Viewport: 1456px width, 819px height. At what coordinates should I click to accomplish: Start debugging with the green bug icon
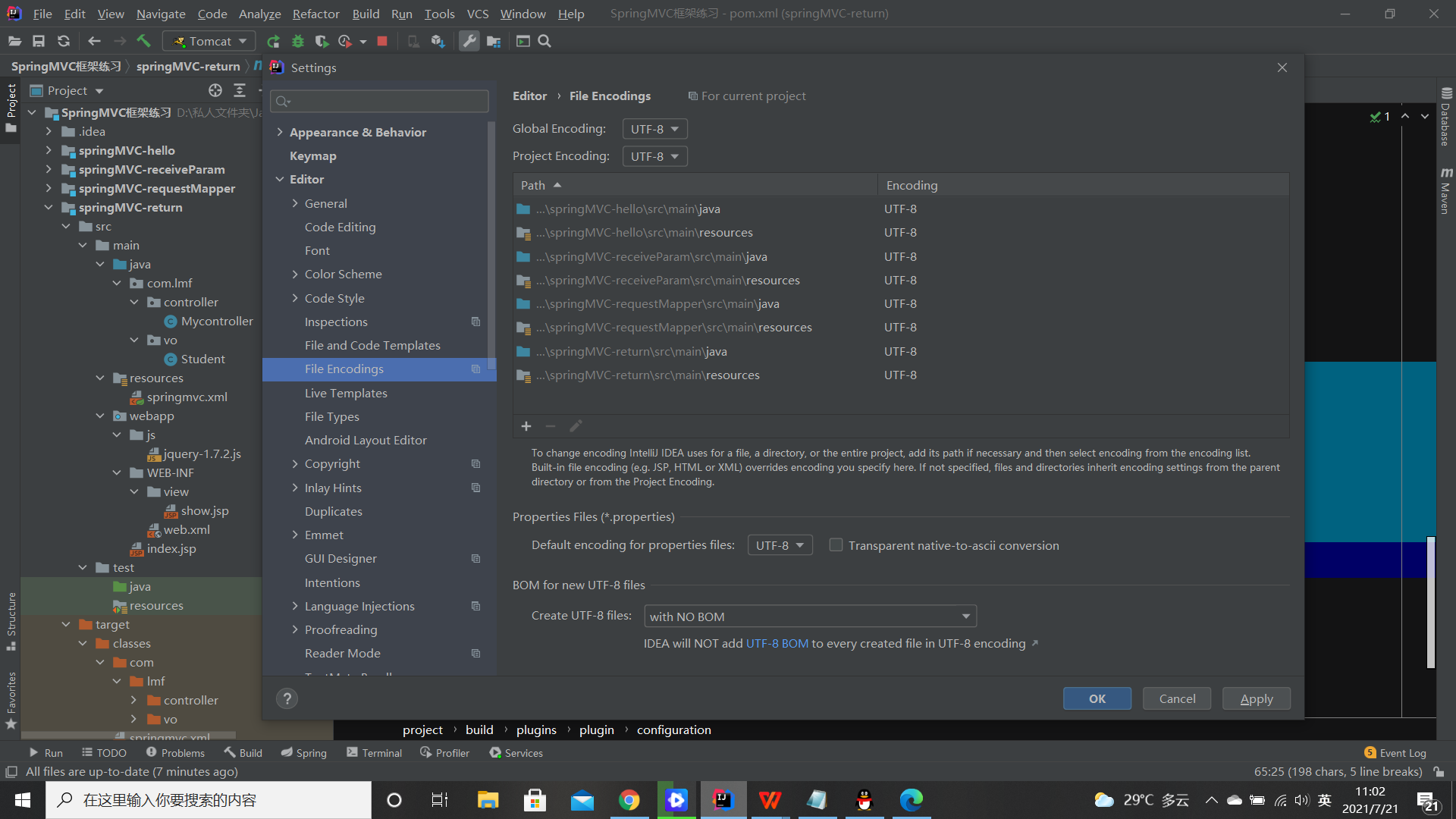tap(298, 41)
